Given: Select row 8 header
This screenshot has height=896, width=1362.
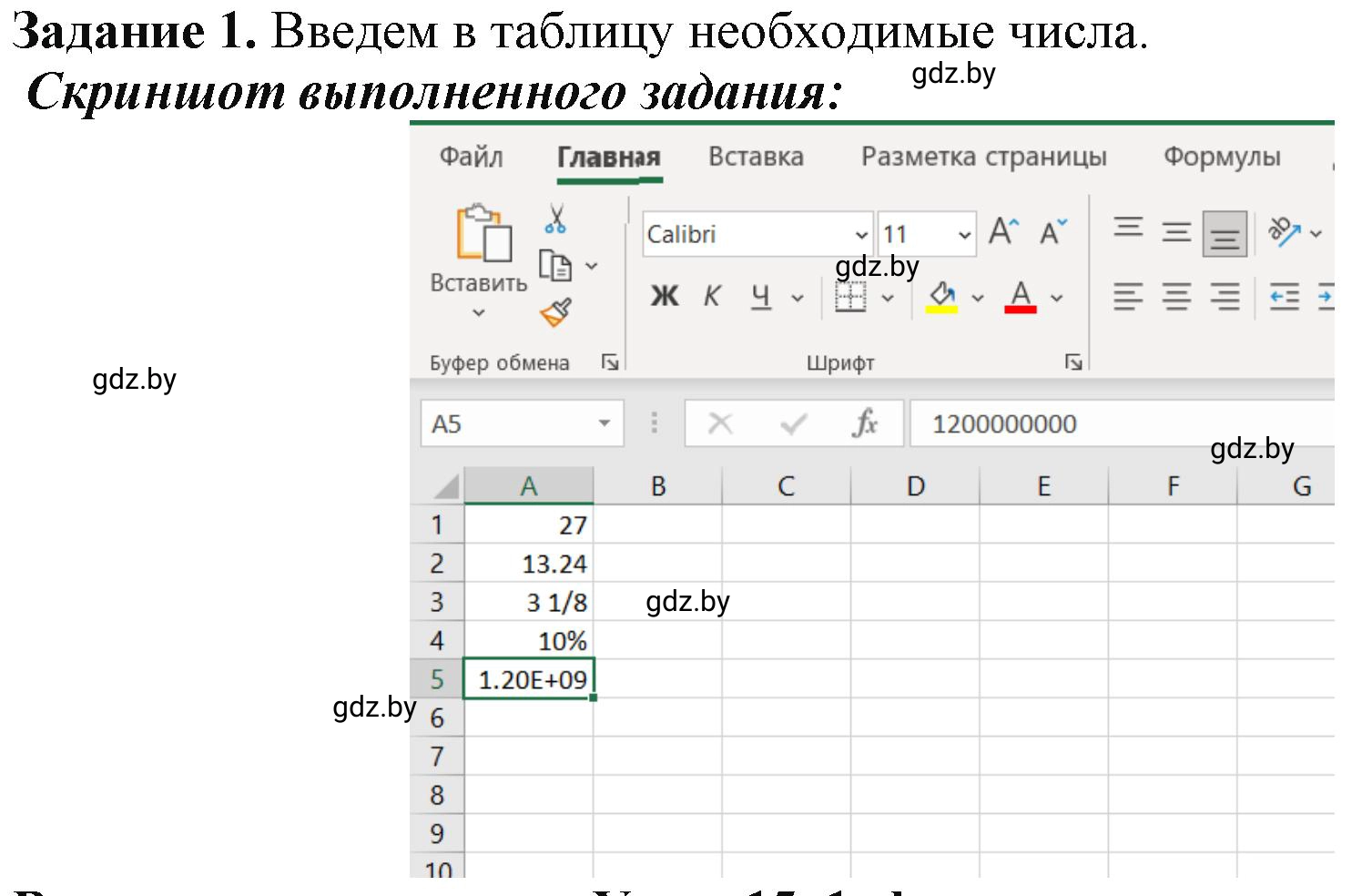Looking at the screenshot, I should pos(437,795).
